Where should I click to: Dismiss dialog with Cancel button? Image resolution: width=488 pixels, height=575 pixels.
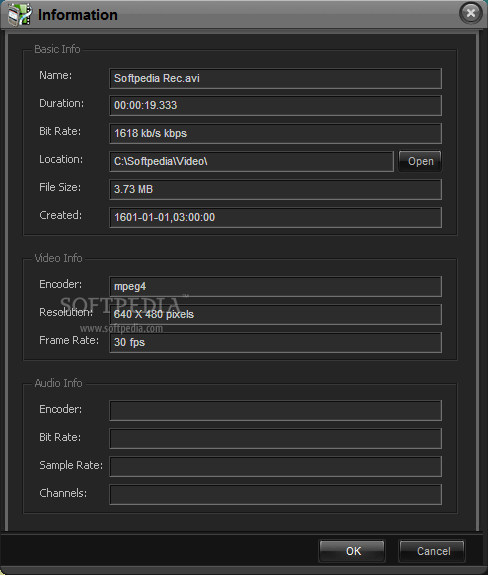(x=432, y=551)
